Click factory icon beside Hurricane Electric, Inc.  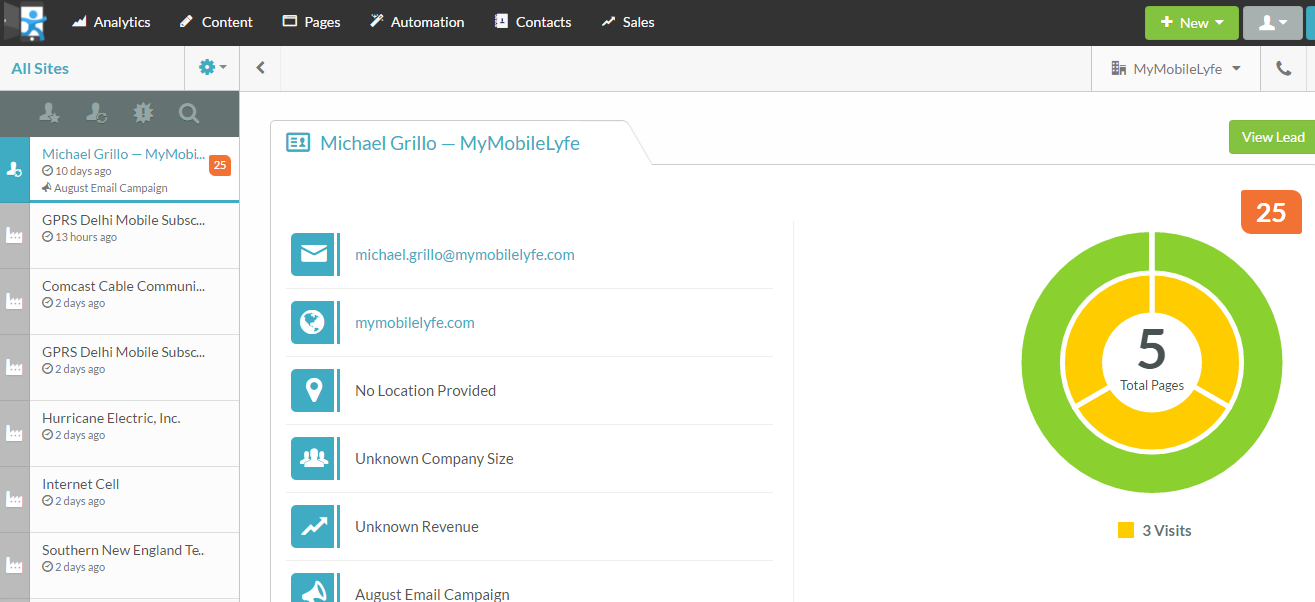(x=14, y=434)
